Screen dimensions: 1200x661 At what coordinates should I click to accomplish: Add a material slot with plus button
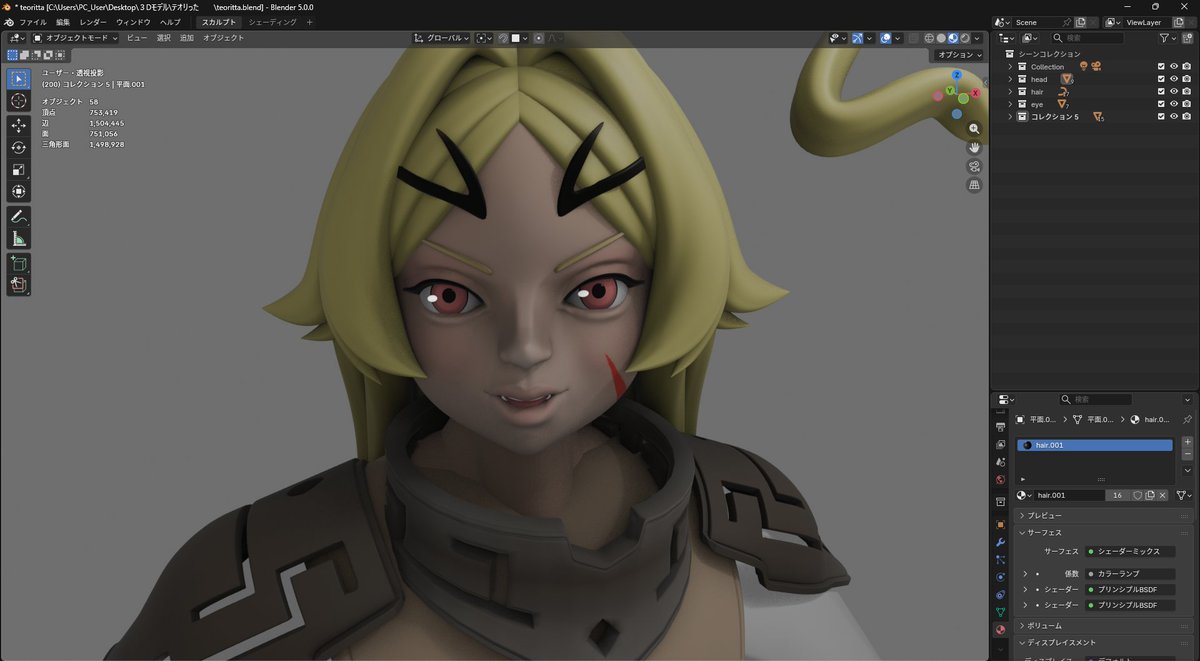pyautogui.click(x=1187, y=441)
